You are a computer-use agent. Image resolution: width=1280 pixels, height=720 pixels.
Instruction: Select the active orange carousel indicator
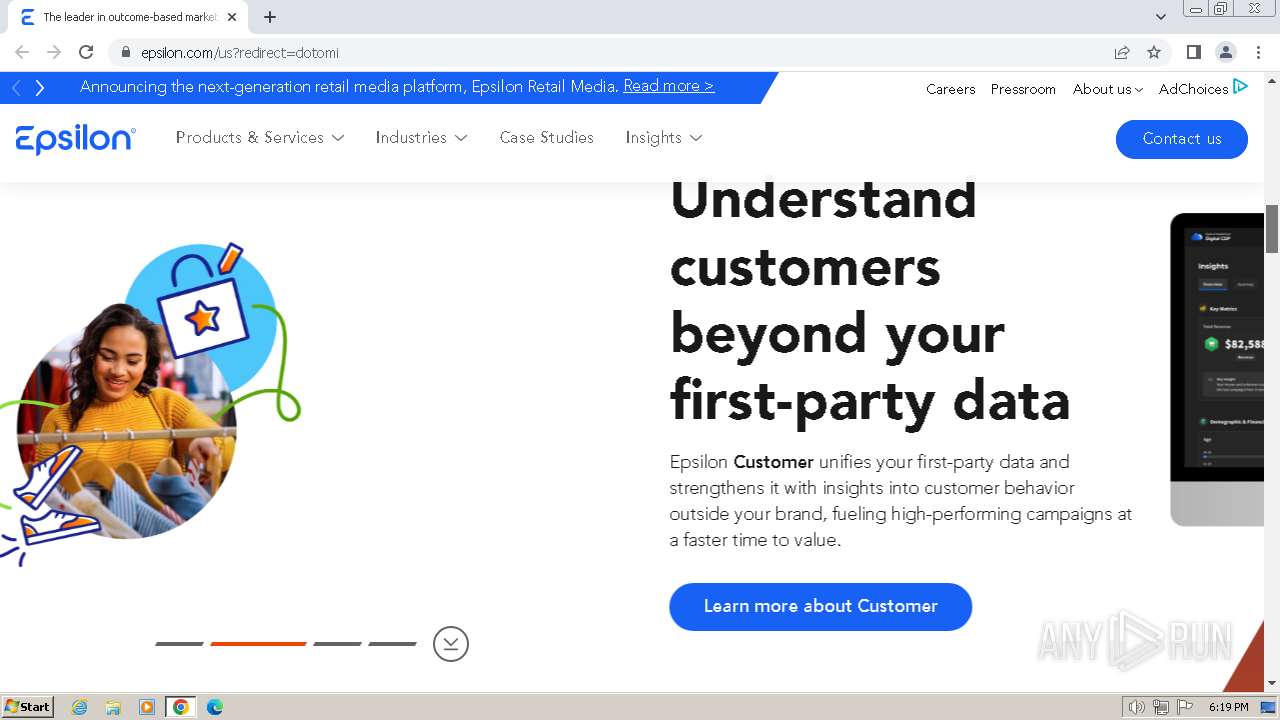tap(258, 644)
